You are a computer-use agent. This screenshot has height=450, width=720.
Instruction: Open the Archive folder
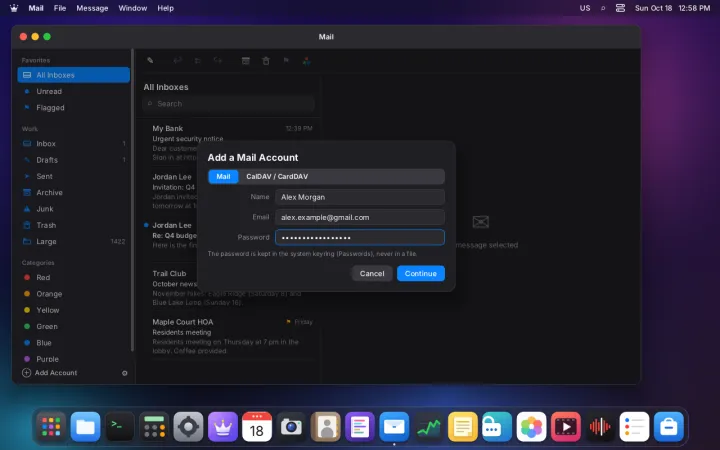tap(73, 193)
